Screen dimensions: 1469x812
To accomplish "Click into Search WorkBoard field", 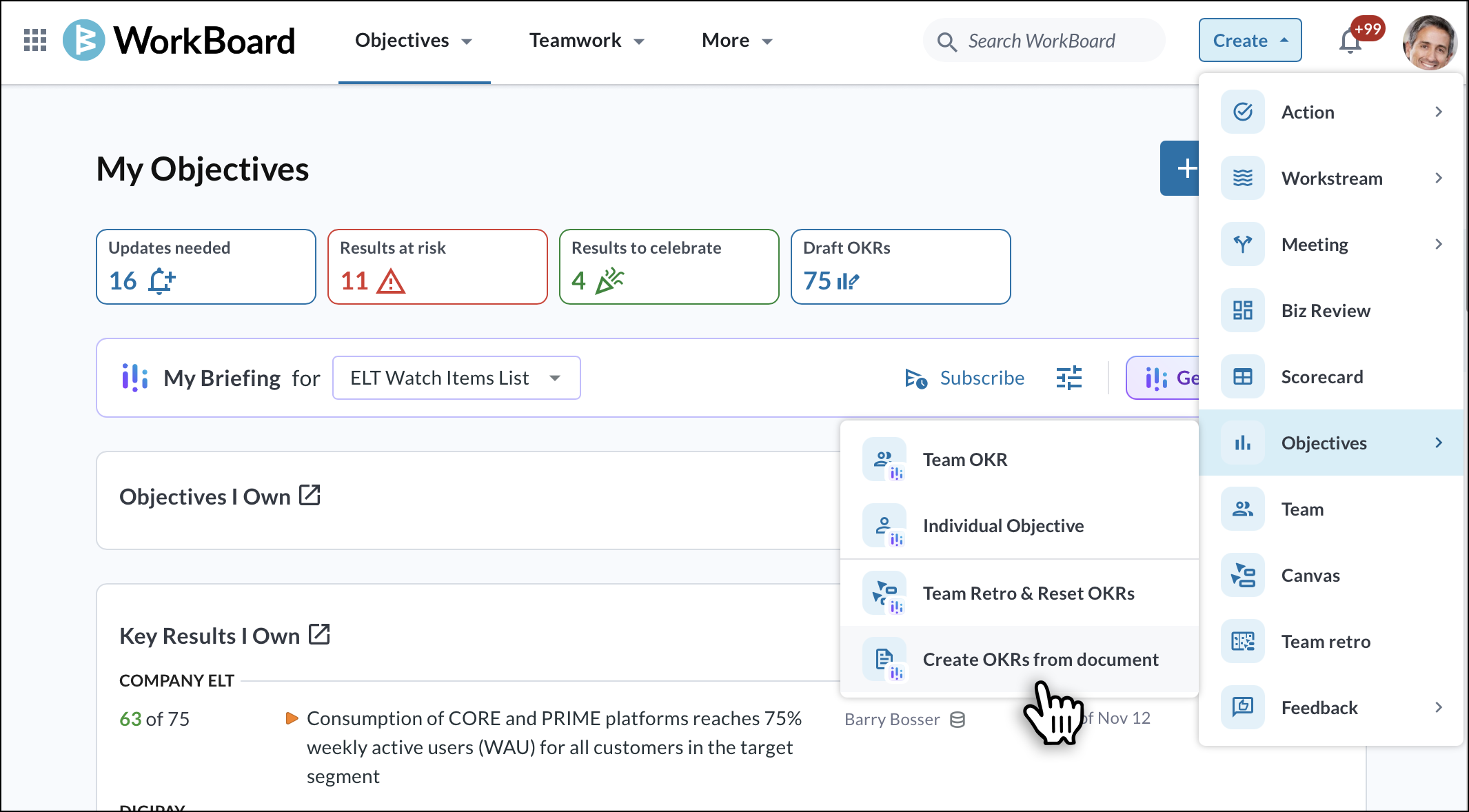I will click(x=1044, y=41).
